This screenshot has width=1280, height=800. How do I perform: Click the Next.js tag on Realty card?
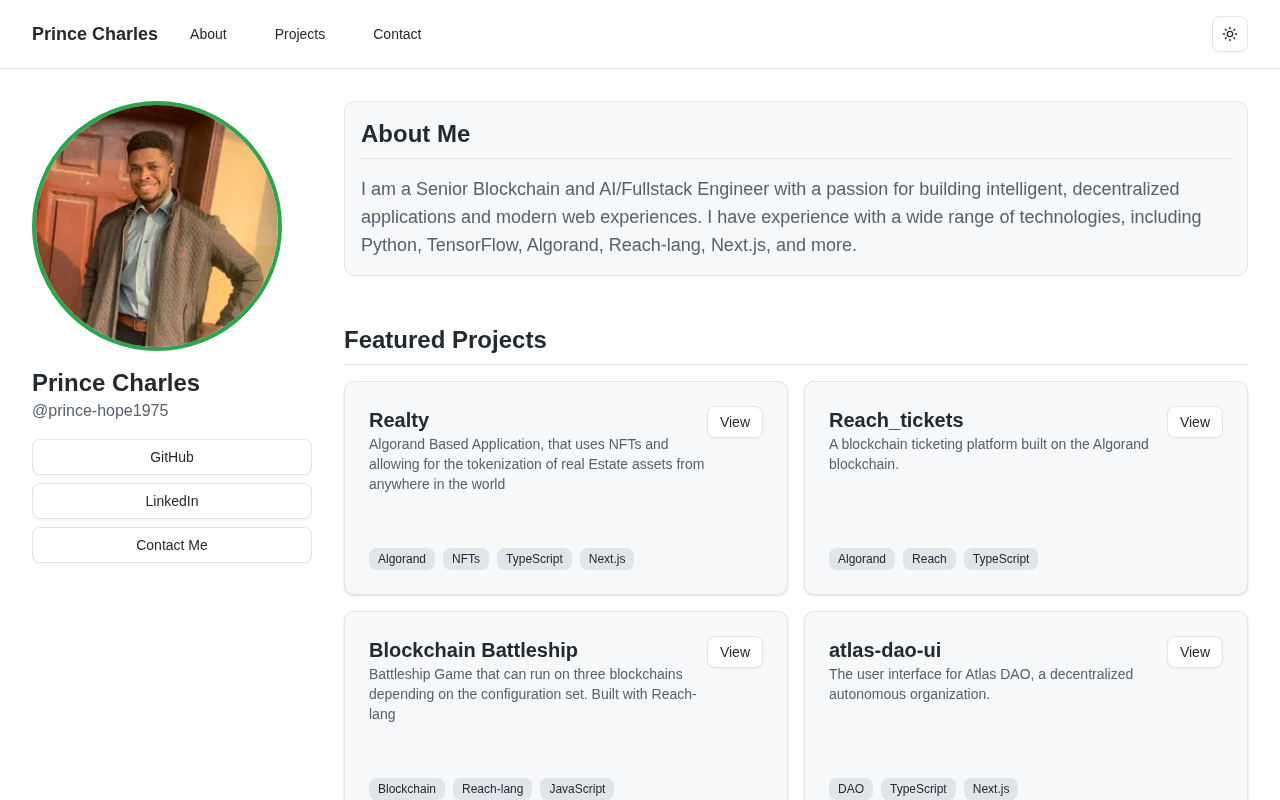pyautogui.click(x=607, y=559)
